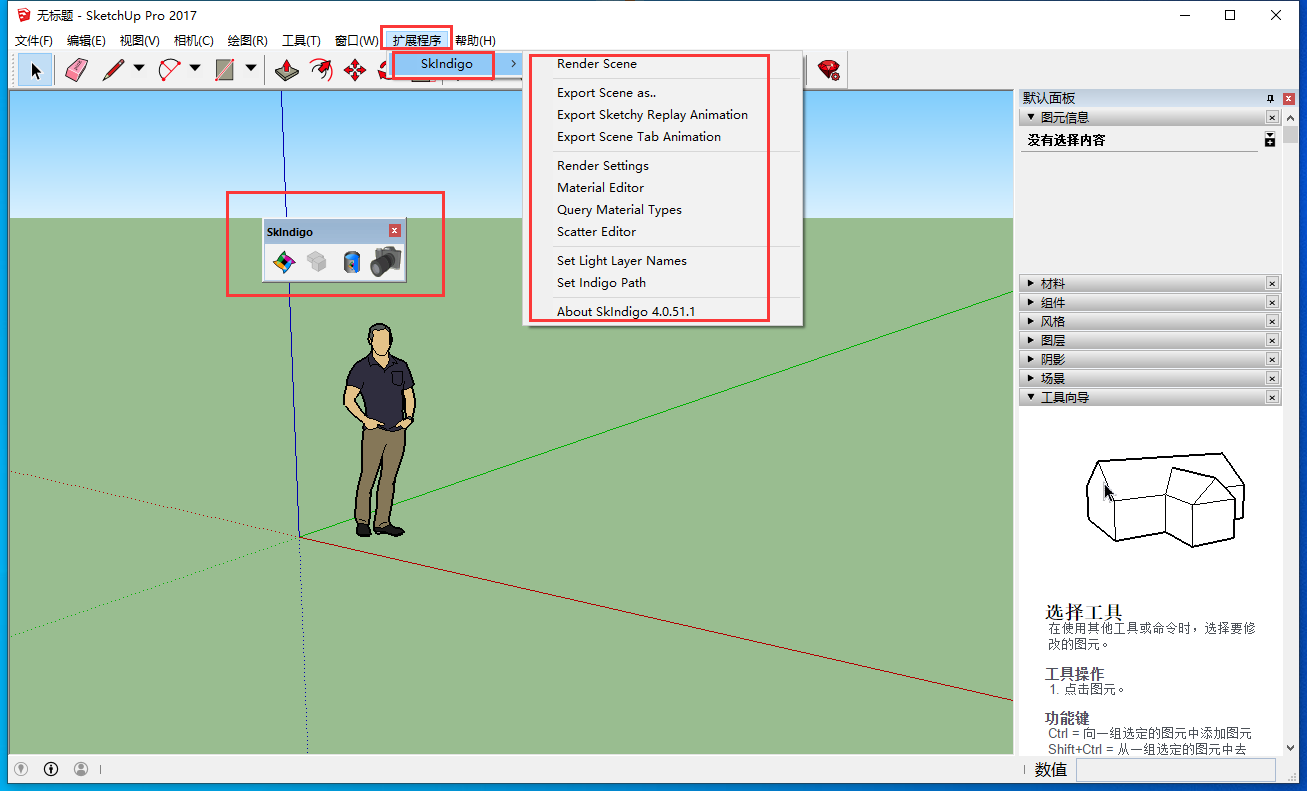Click the camera render icon in SkIndigo toolbar
The width and height of the screenshot is (1307, 791).
coord(385,263)
